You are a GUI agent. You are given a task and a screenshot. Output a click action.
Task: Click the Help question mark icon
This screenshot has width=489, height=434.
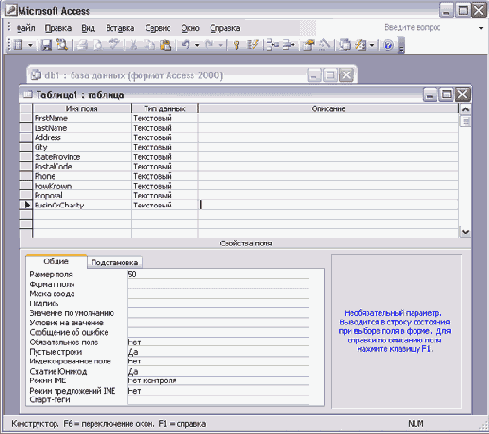click(x=388, y=45)
